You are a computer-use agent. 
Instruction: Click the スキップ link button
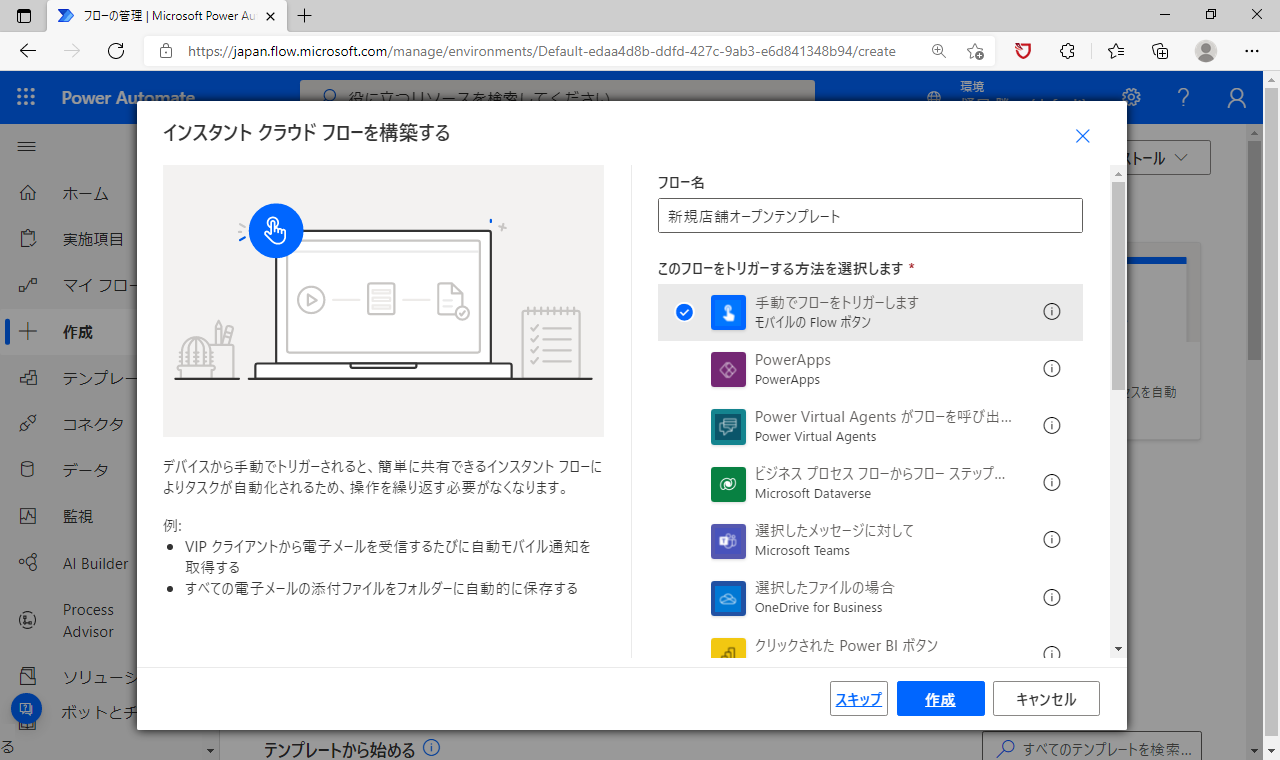point(859,699)
